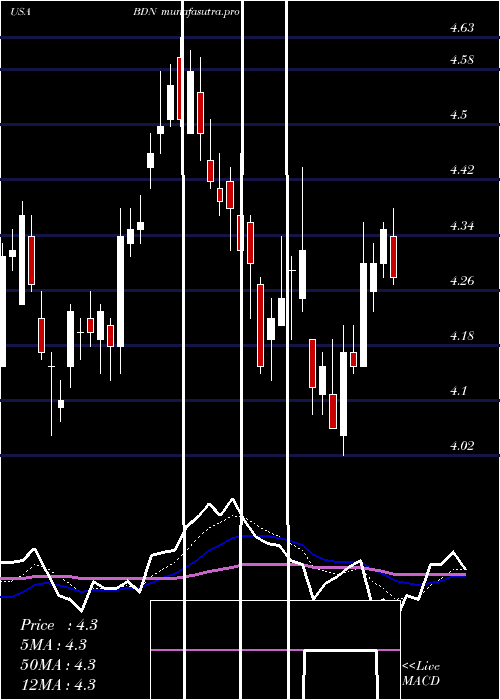Click the 5MA : 4.3 readout
Viewport: 500px width, 700px height.
(54, 645)
